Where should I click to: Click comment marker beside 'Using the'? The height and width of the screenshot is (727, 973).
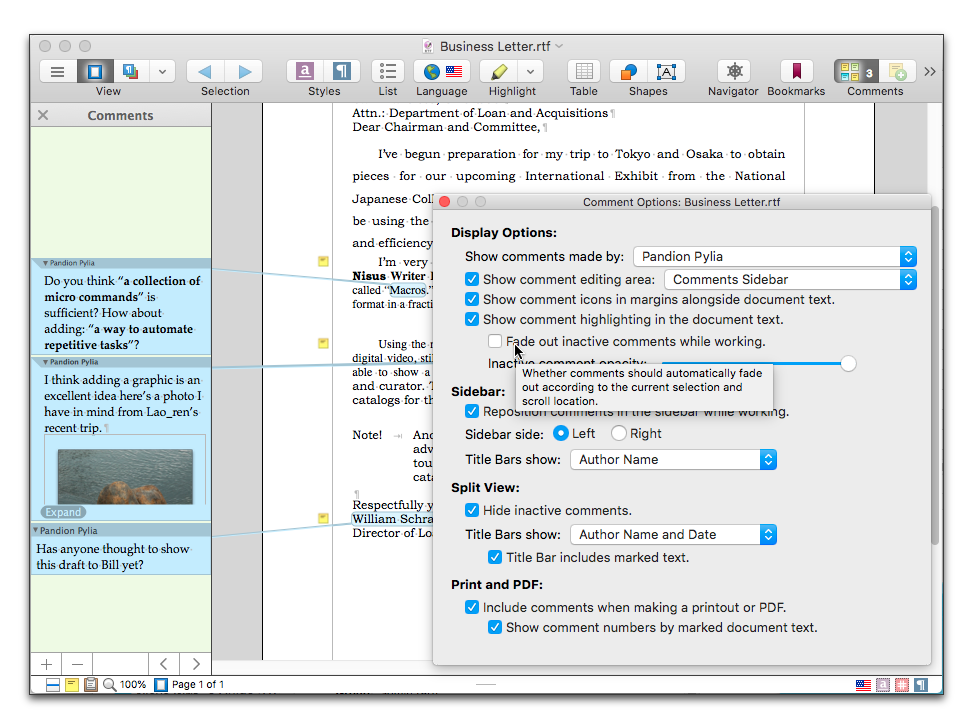coord(323,343)
